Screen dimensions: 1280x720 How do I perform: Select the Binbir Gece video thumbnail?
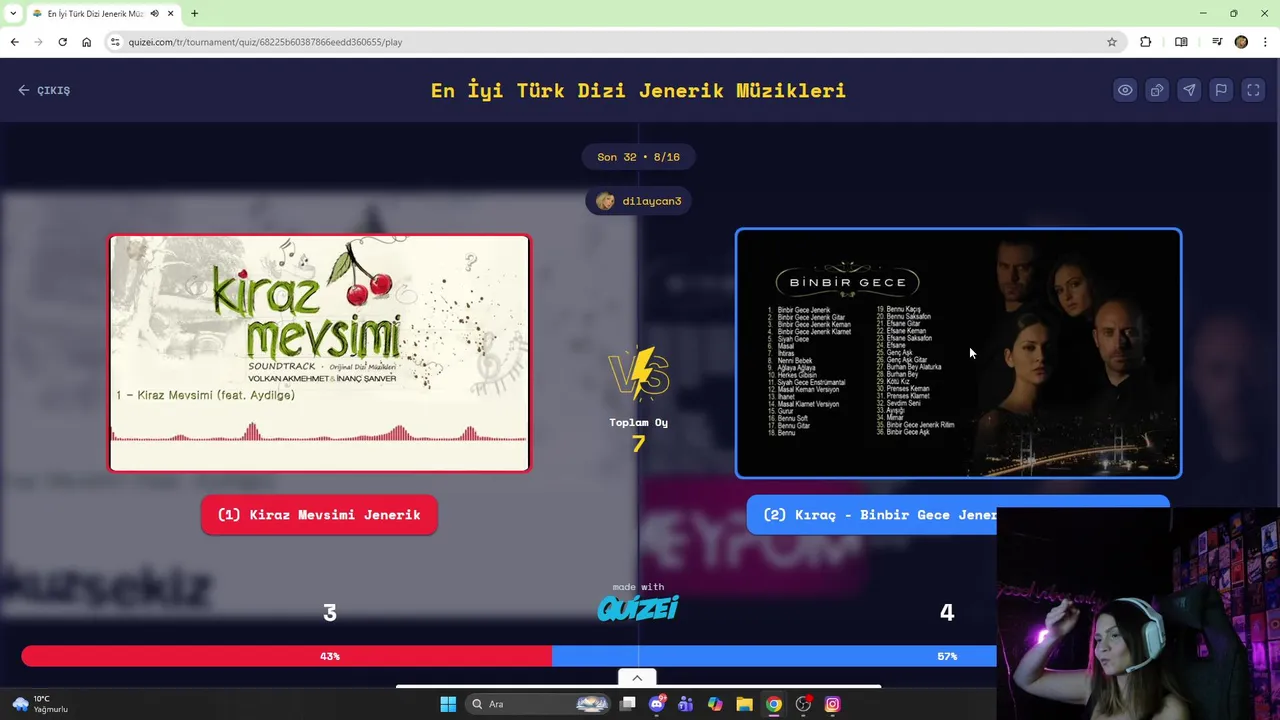958,353
